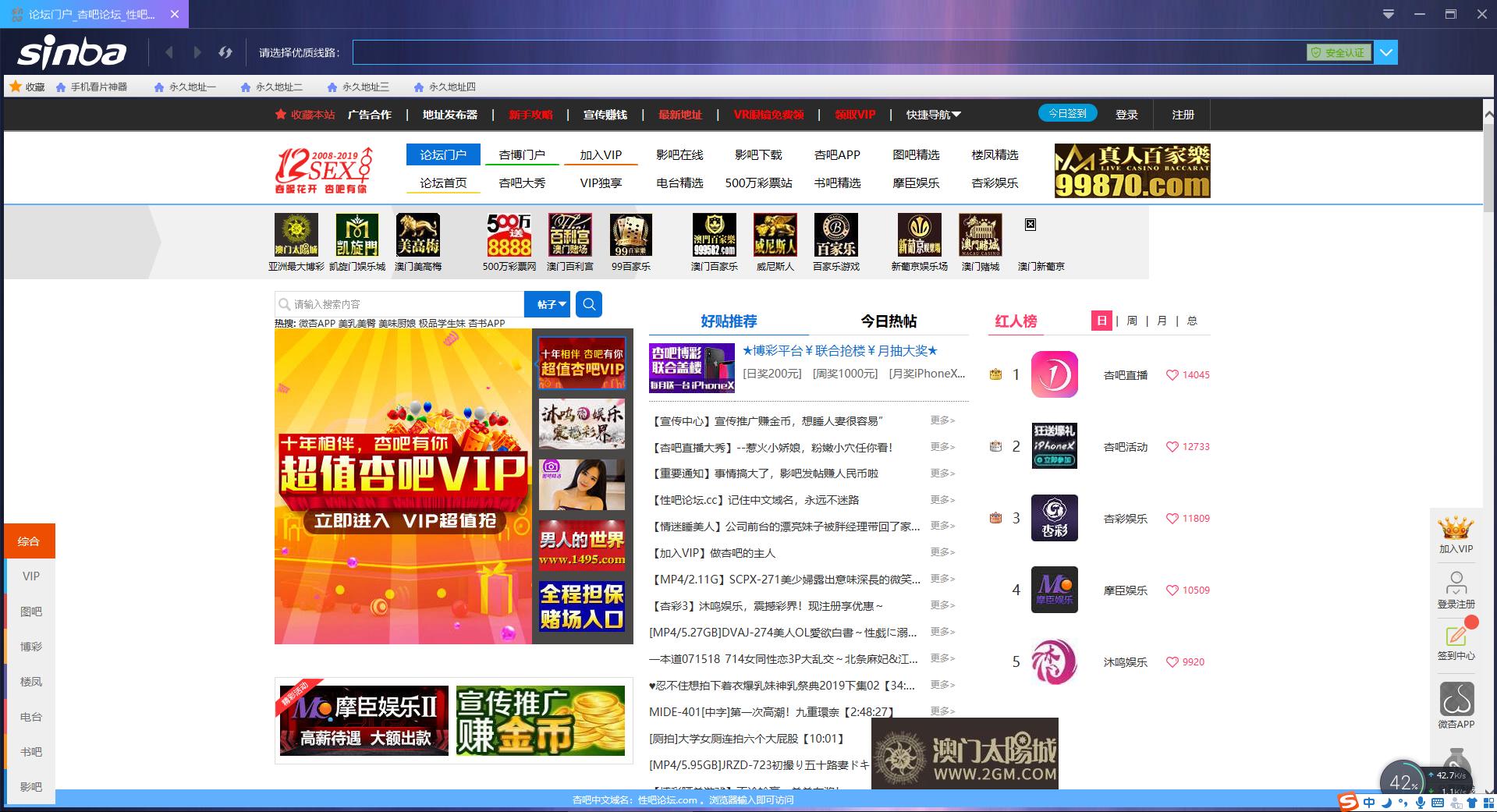Screen dimensions: 1497x812
Task: Click the hot search term 美味厨娘
Action: (397, 323)
